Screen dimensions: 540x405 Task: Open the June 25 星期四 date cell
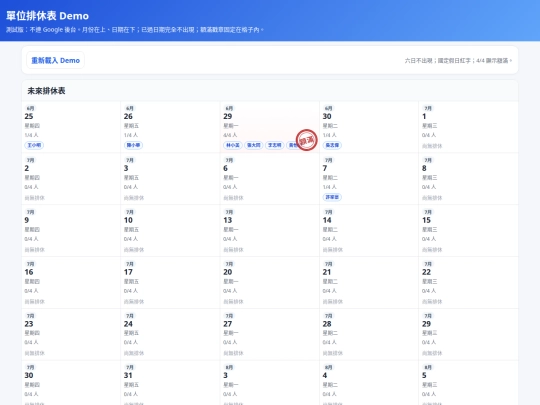71,127
